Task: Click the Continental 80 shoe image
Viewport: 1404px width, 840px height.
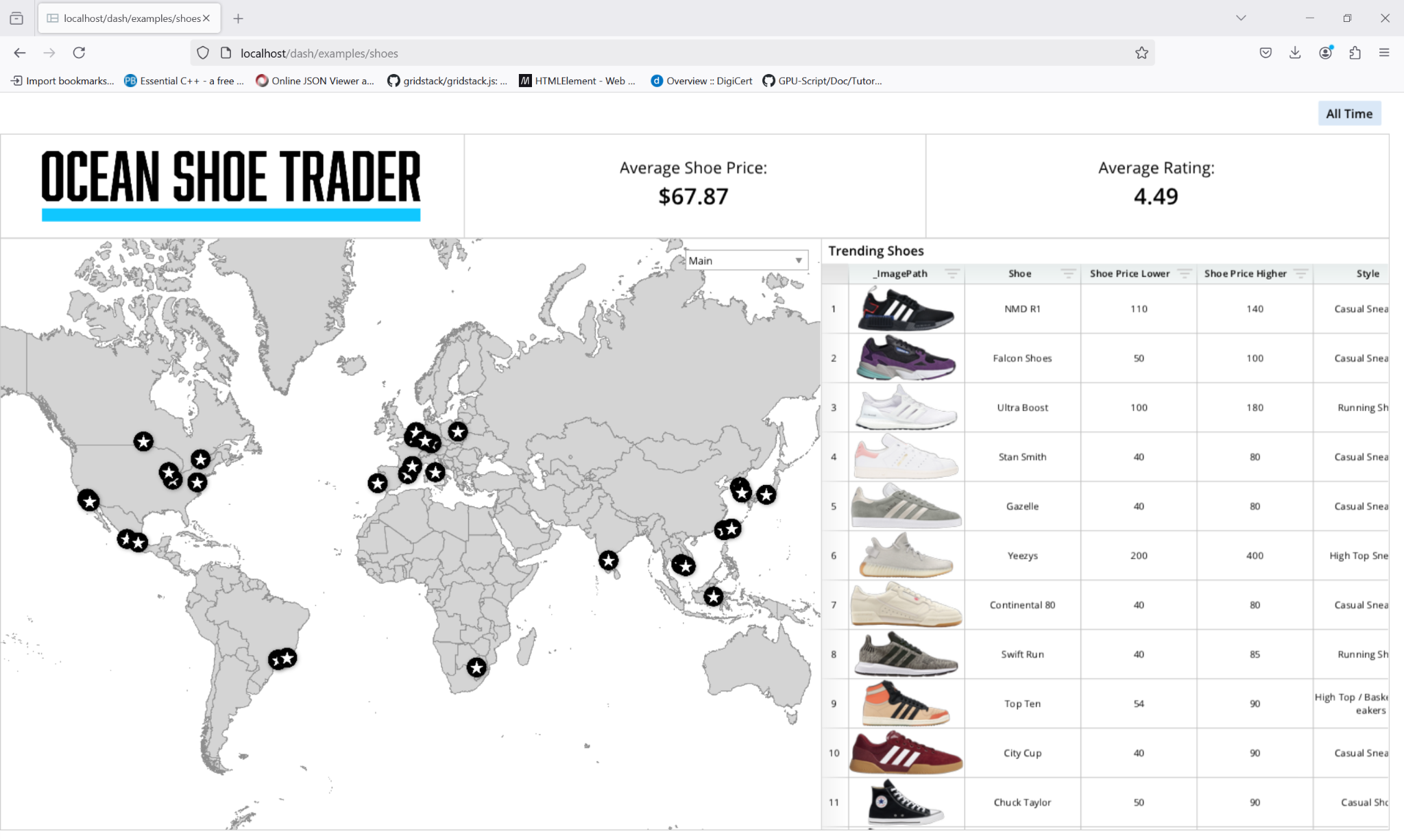Action: click(x=906, y=605)
